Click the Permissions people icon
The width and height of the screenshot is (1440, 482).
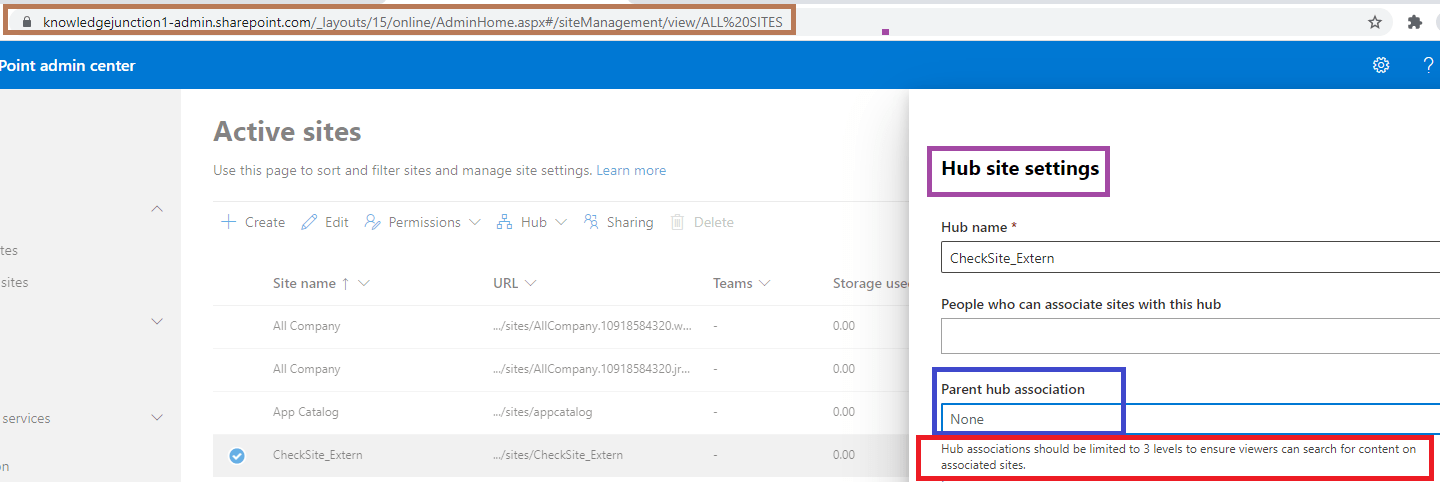pos(373,222)
